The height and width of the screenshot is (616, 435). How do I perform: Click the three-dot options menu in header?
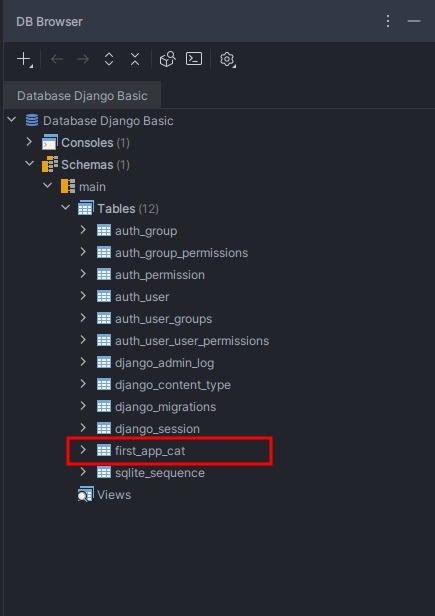click(x=388, y=21)
